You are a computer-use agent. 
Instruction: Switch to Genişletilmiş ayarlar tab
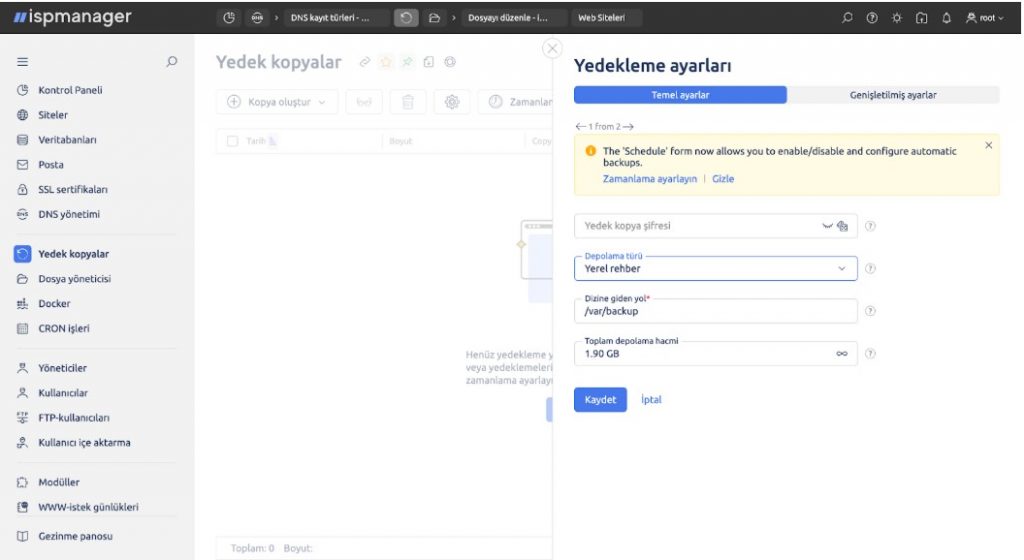893,95
